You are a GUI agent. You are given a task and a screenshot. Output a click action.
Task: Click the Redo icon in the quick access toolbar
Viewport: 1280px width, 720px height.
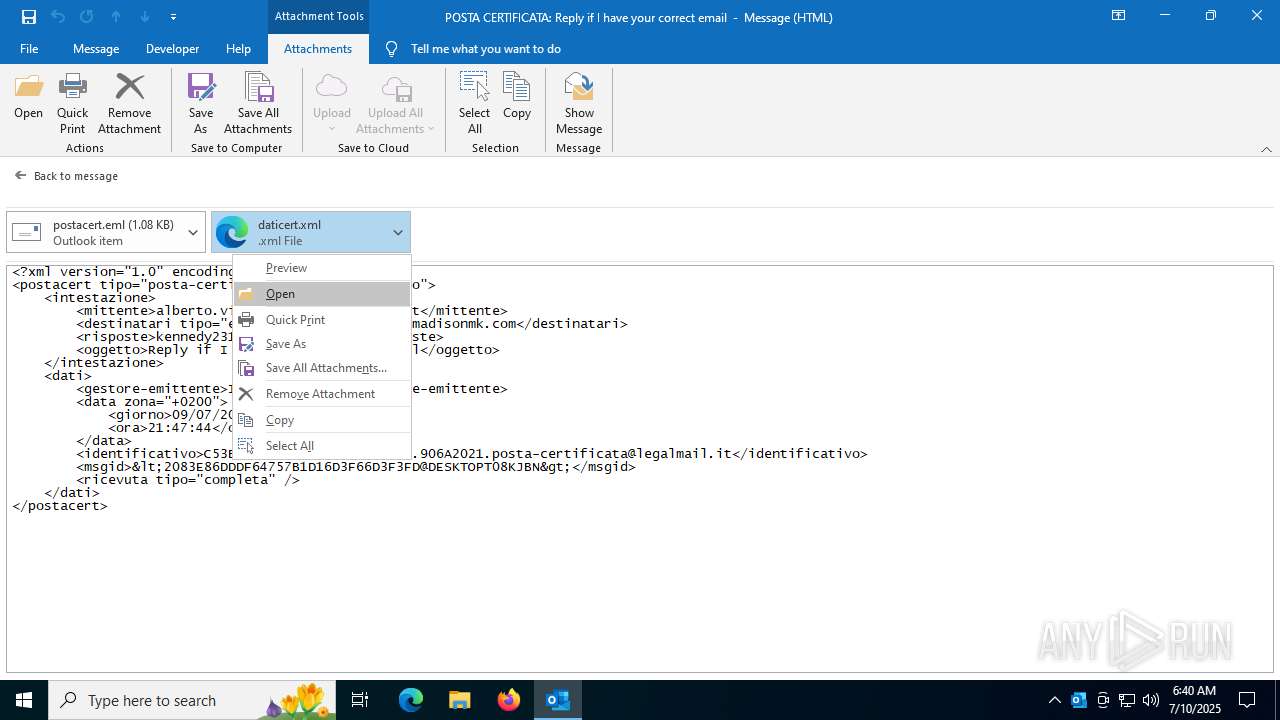tap(87, 16)
